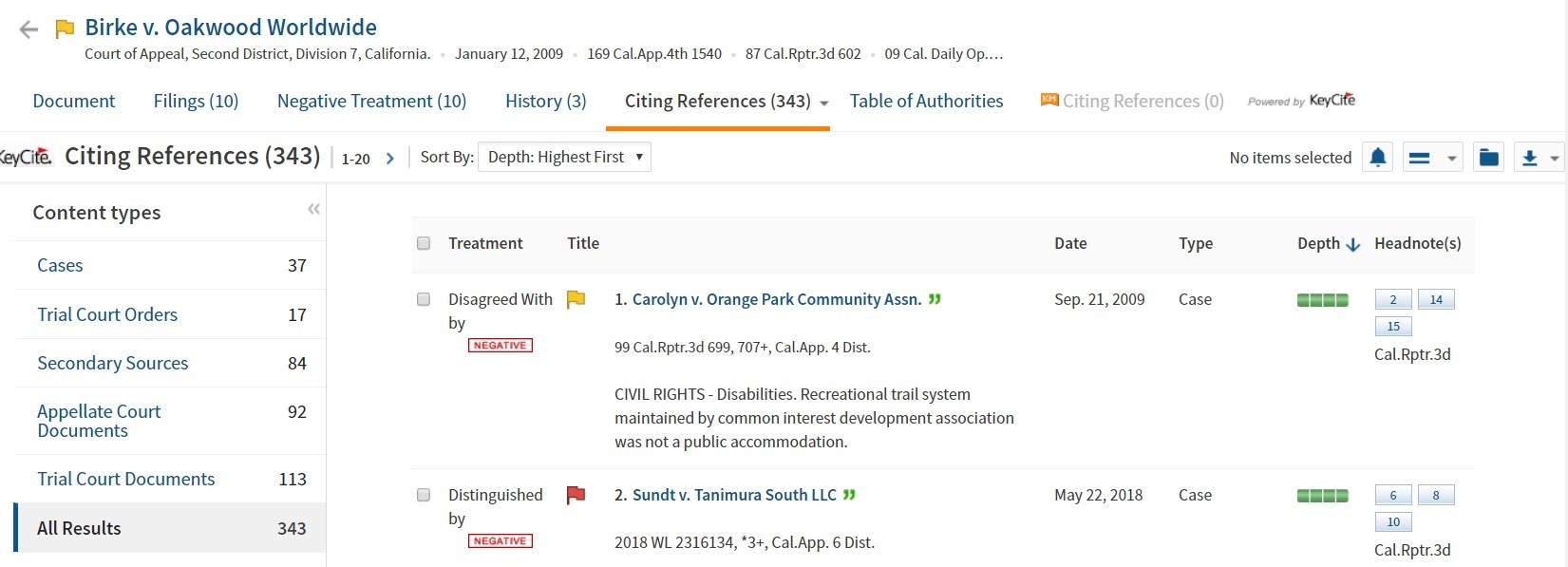Toggle the select-all checkbox in the header
Screen dimensions: 1568x567
click(424, 243)
